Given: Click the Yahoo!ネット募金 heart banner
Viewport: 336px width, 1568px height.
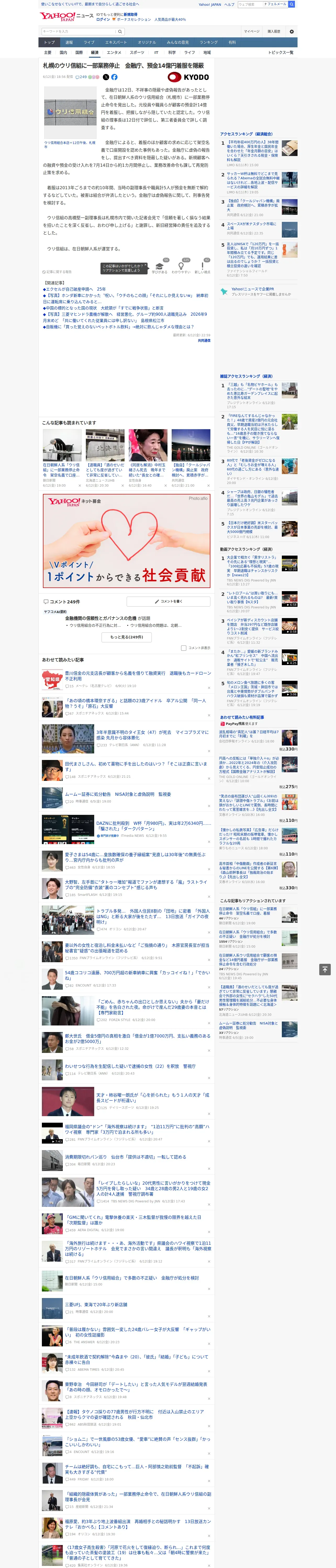Looking at the screenshot, I should [x=127, y=540].
